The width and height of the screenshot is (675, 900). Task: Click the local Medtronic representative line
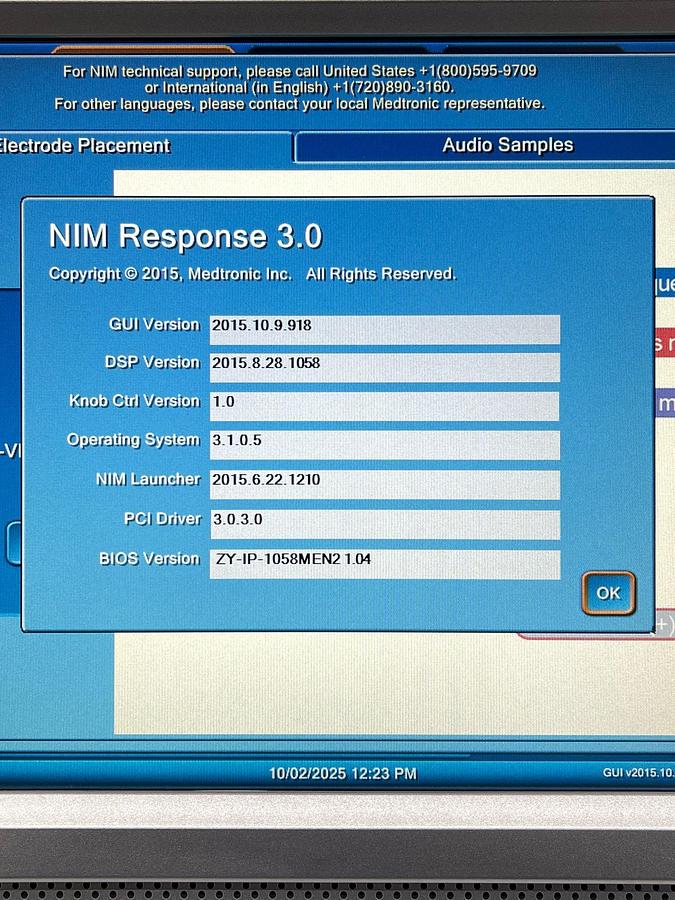click(x=299, y=104)
